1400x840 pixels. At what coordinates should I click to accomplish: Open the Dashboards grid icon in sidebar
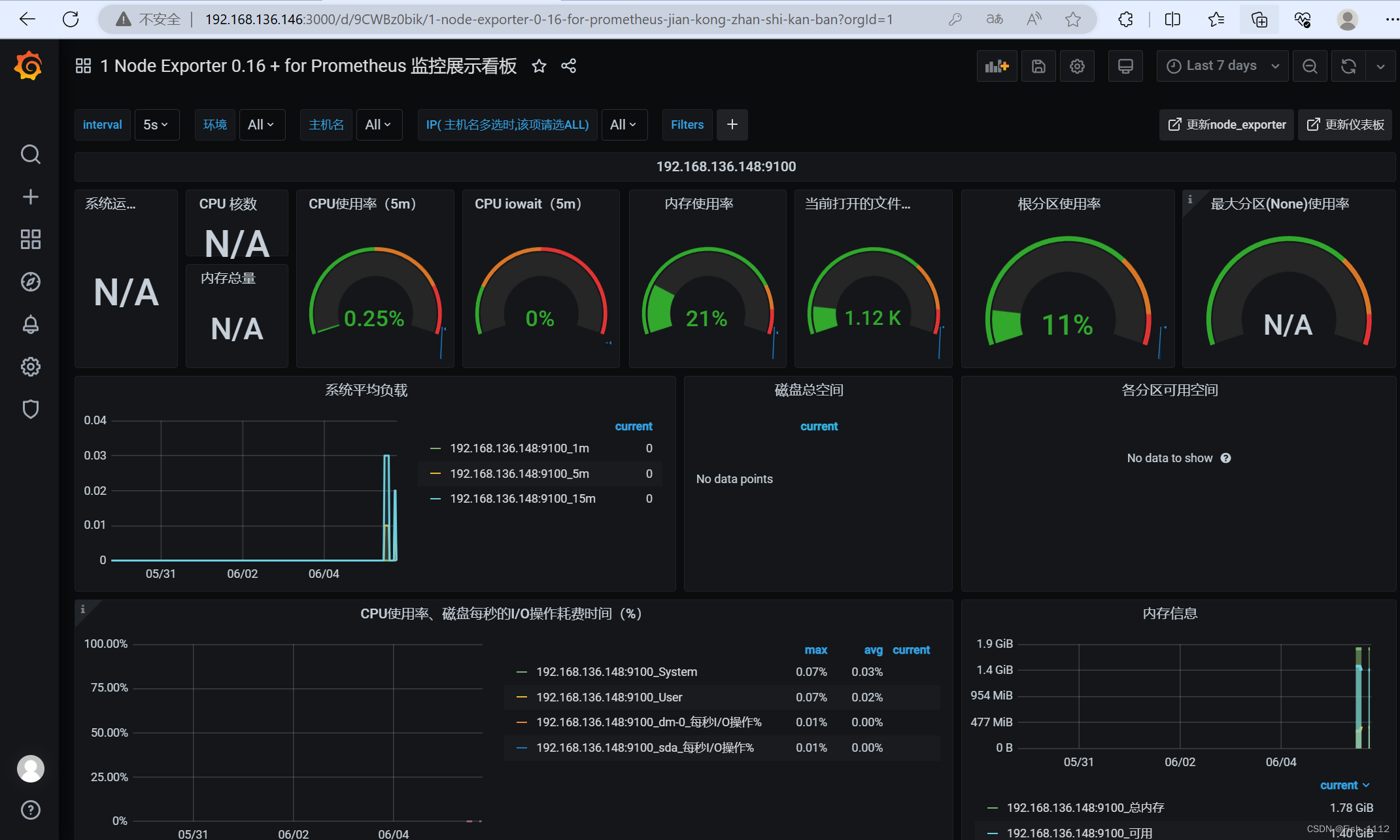(x=30, y=239)
